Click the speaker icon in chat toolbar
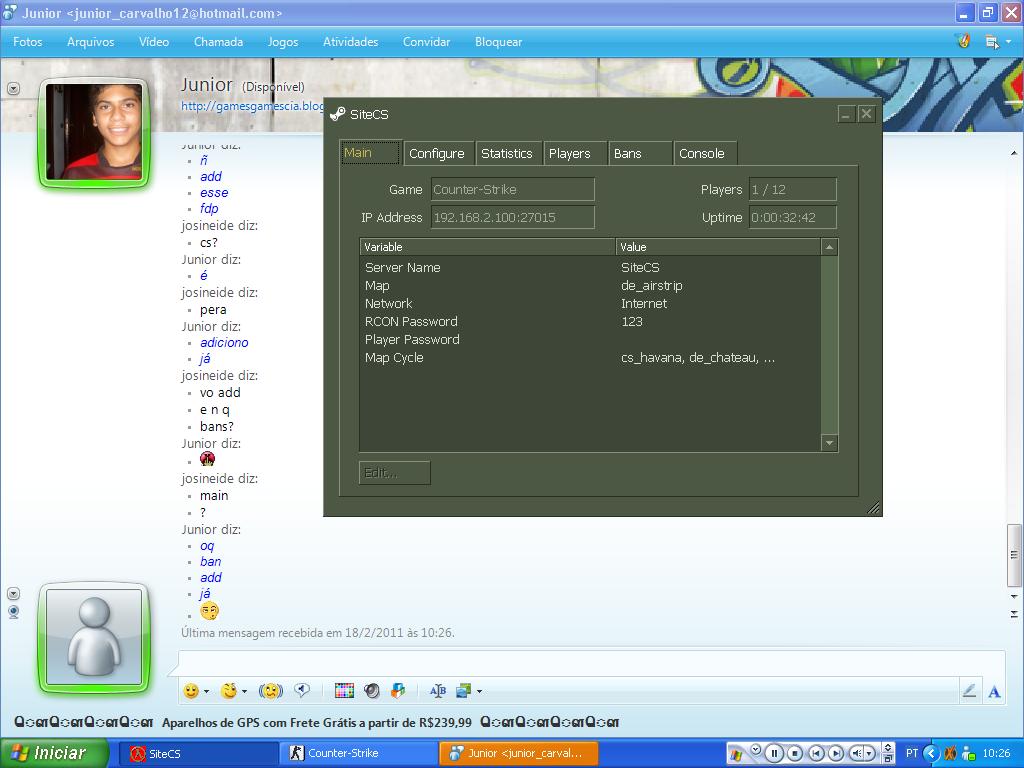1024x768 pixels. tap(372, 691)
